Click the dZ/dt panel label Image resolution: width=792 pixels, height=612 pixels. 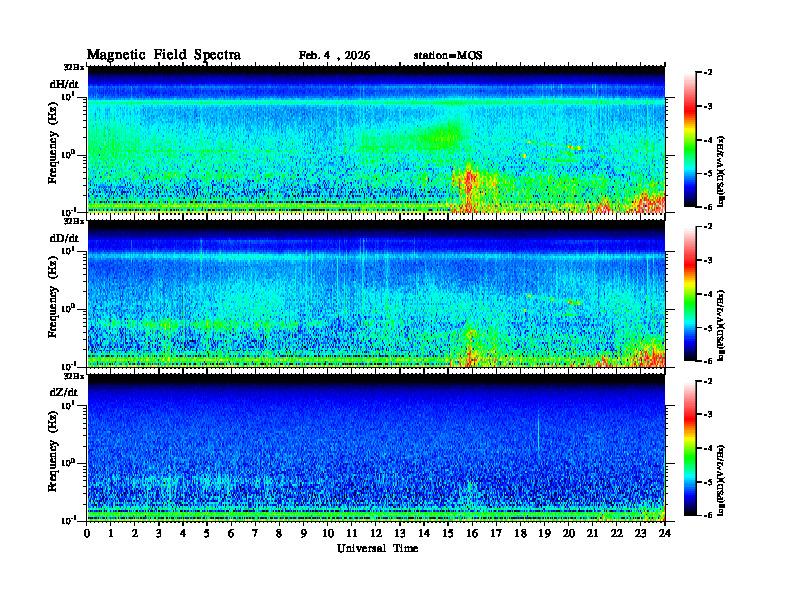[64, 392]
